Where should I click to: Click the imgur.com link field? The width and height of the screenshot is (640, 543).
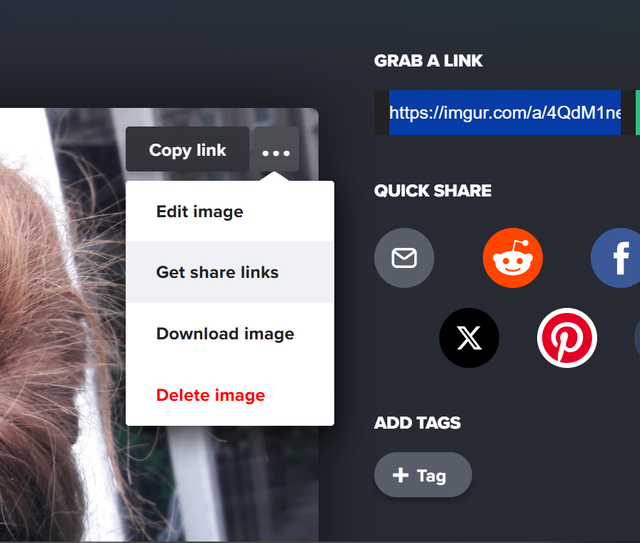click(x=505, y=113)
